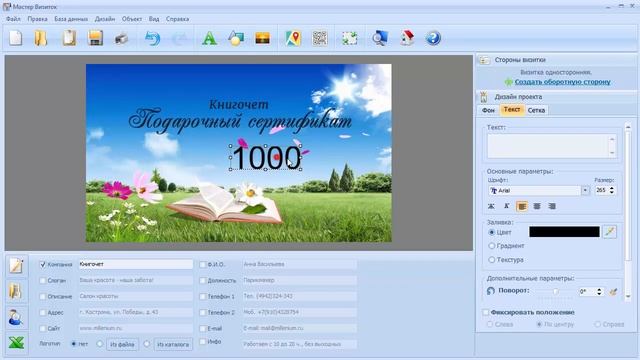This screenshot has width=640, height=360.
Task: Switch to the Сетка tab
Action: (x=536, y=110)
